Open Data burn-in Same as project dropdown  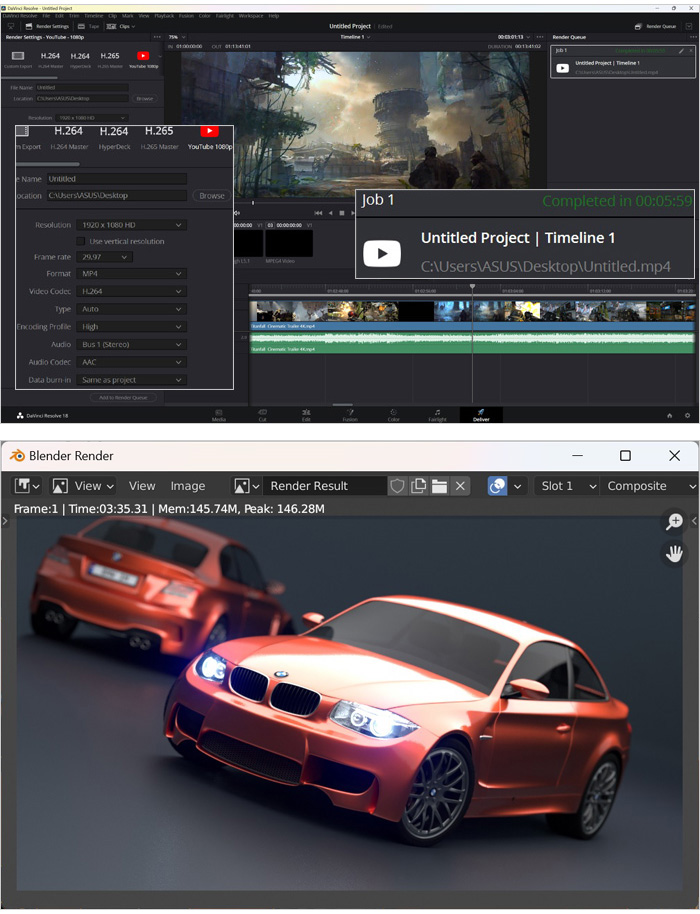(132, 379)
